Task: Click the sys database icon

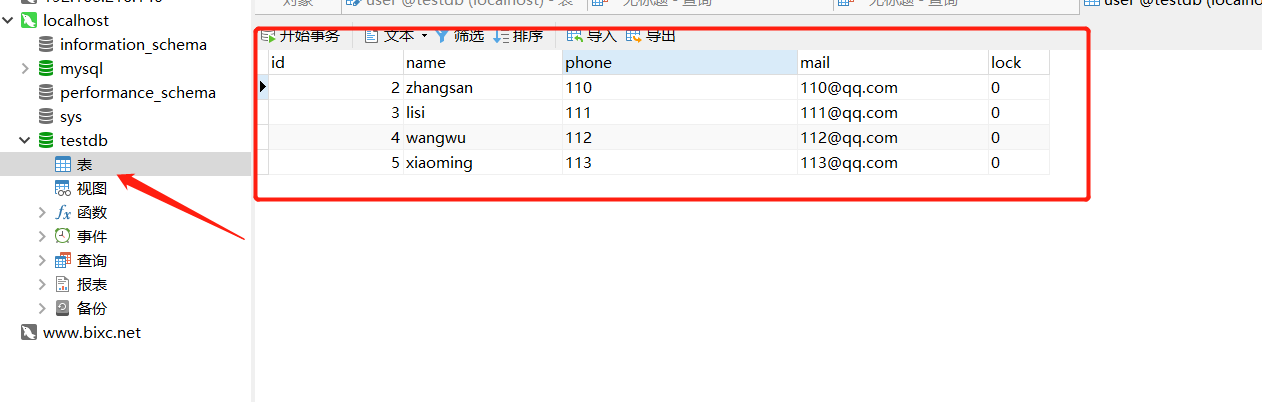Action: [x=46, y=116]
